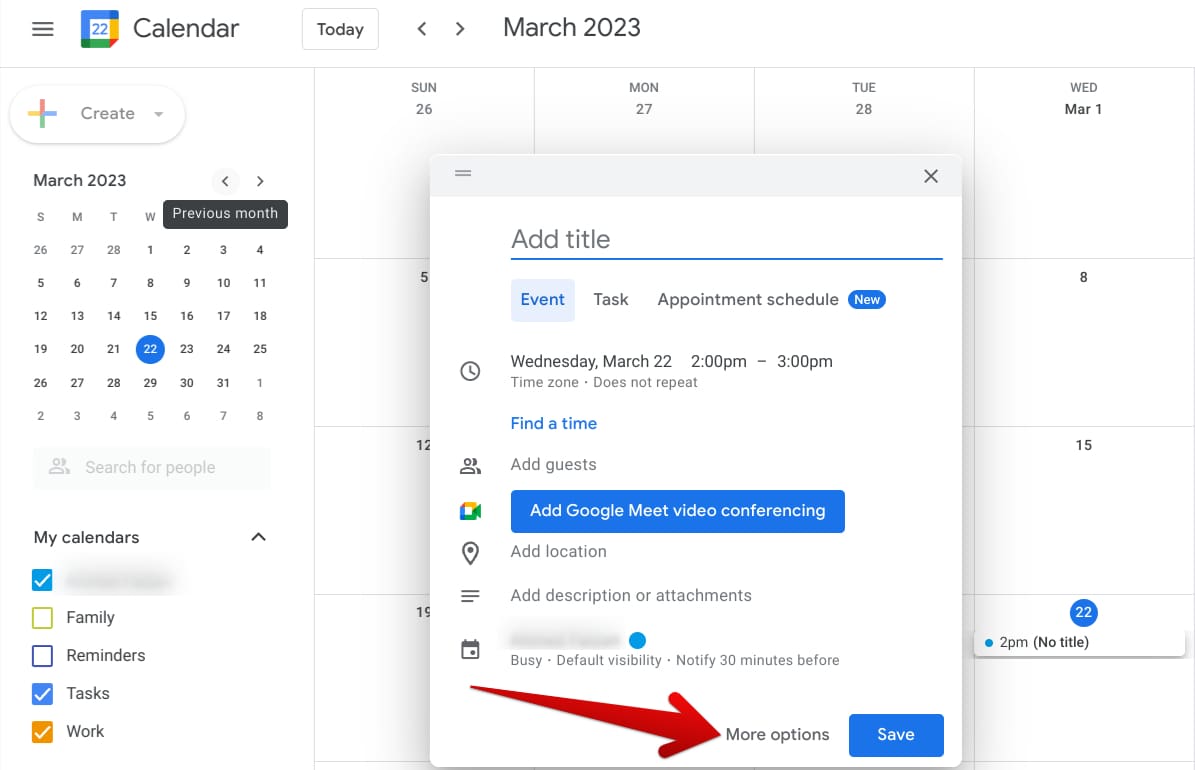Collapse the My calendars section

(258, 537)
